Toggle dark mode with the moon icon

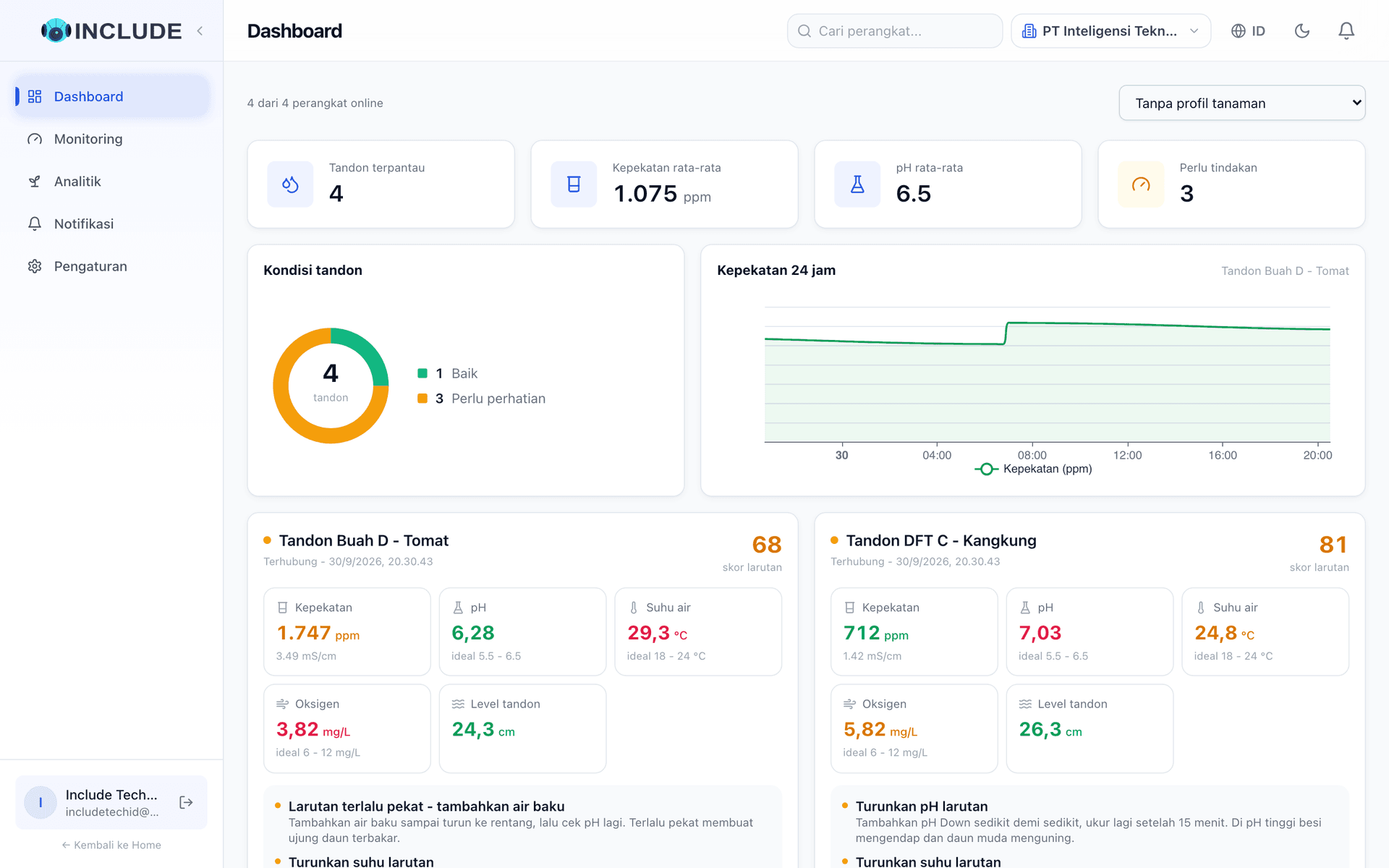[1301, 30]
